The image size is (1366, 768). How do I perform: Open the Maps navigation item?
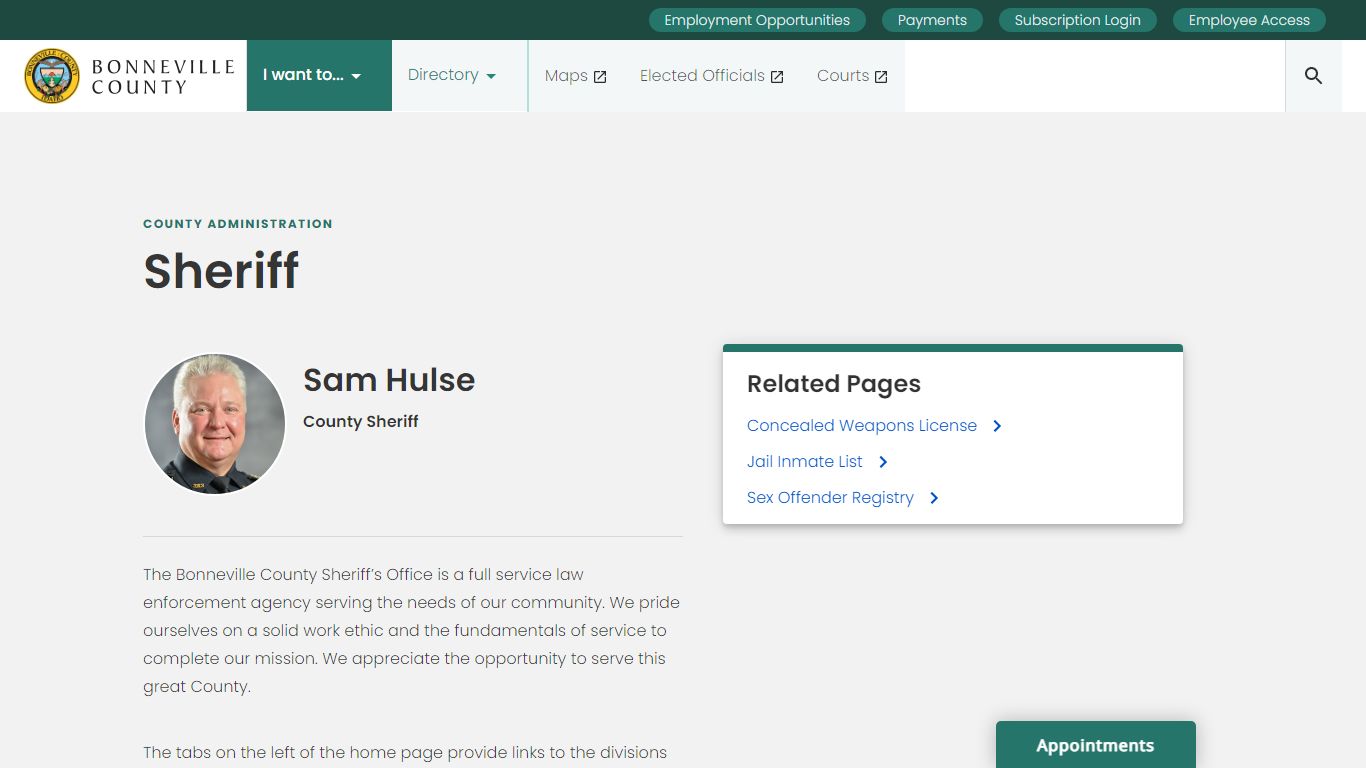[566, 76]
